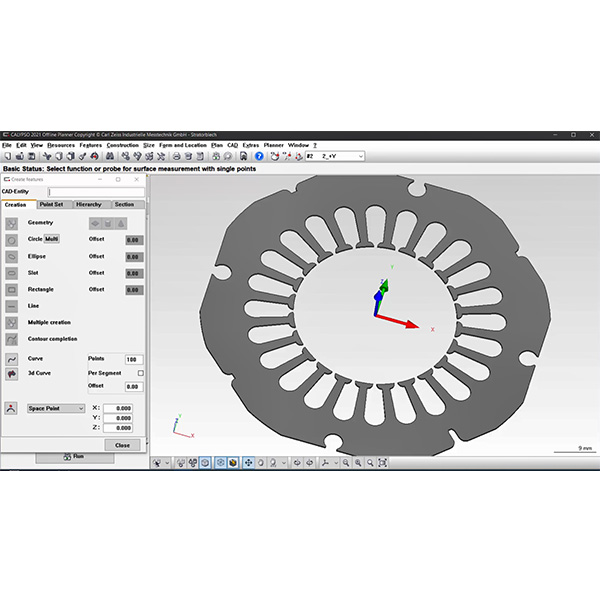
Task: Switch to the Point Set tab
Action: click(51, 204)
